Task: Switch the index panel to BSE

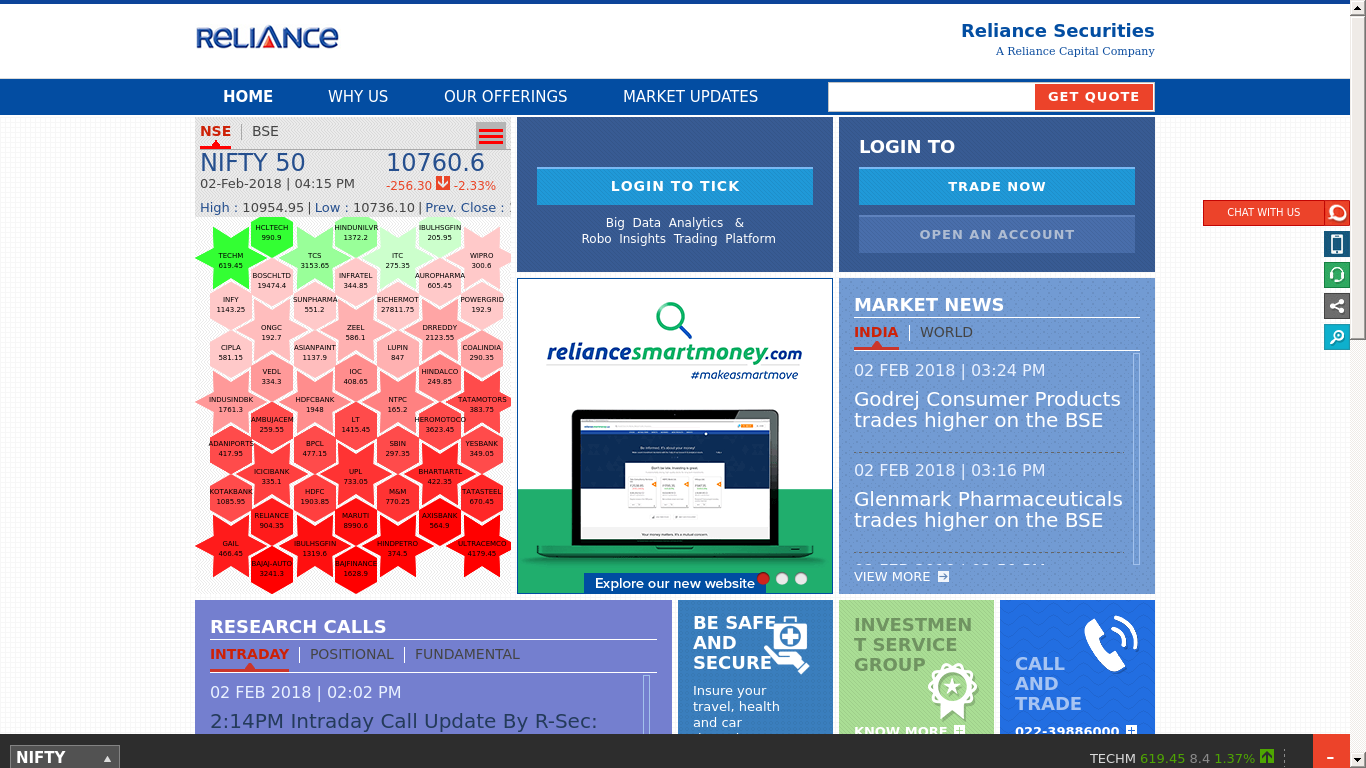Action: coord(265,132)
